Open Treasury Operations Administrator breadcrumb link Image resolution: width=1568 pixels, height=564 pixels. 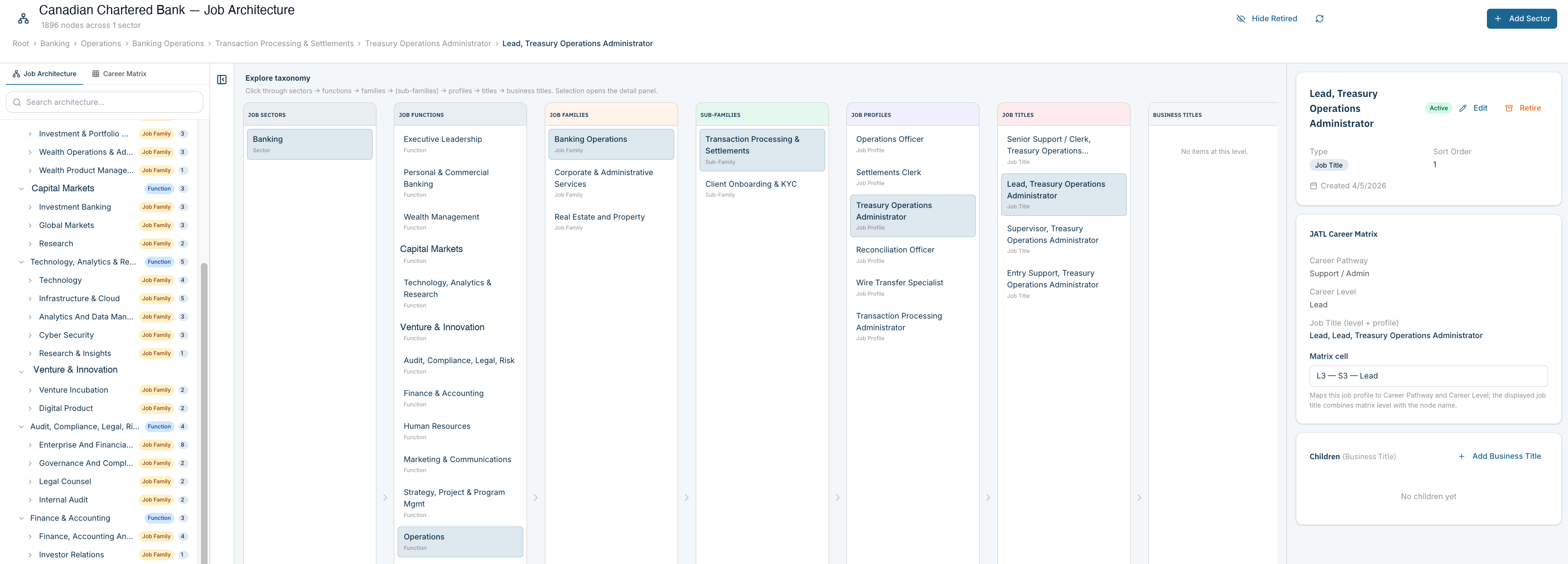point(428,44)
